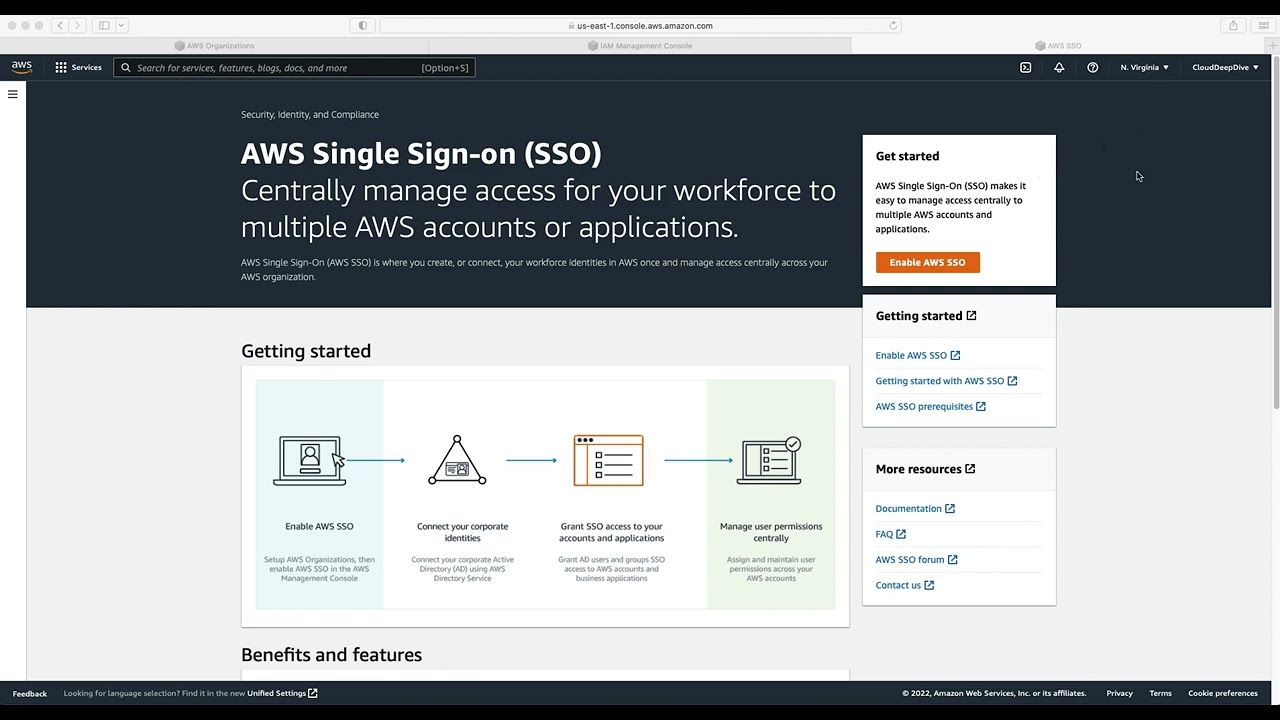Click the Services label in the top bar
Image resolution: width=1280 pixels, height=720 pixels.
click(86, 67)
